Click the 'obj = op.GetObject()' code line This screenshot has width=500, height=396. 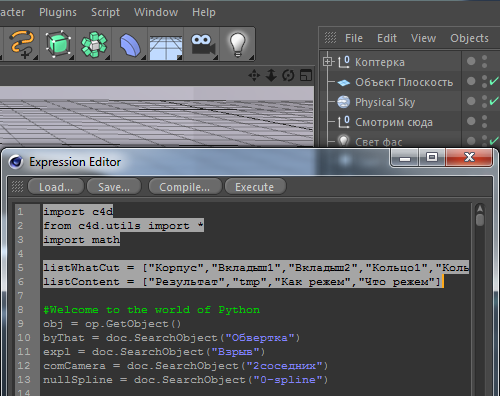[x=112, y=324]
